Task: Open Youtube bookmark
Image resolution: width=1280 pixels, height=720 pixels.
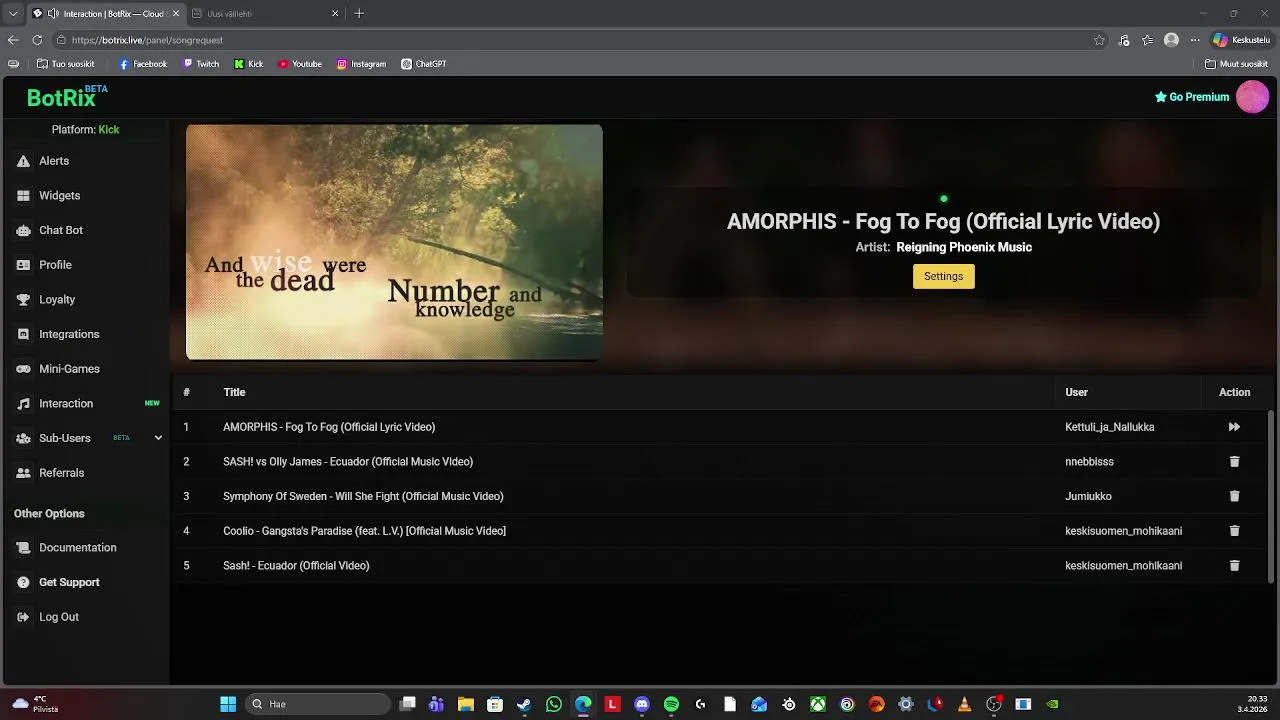Action: pos(300,64)
